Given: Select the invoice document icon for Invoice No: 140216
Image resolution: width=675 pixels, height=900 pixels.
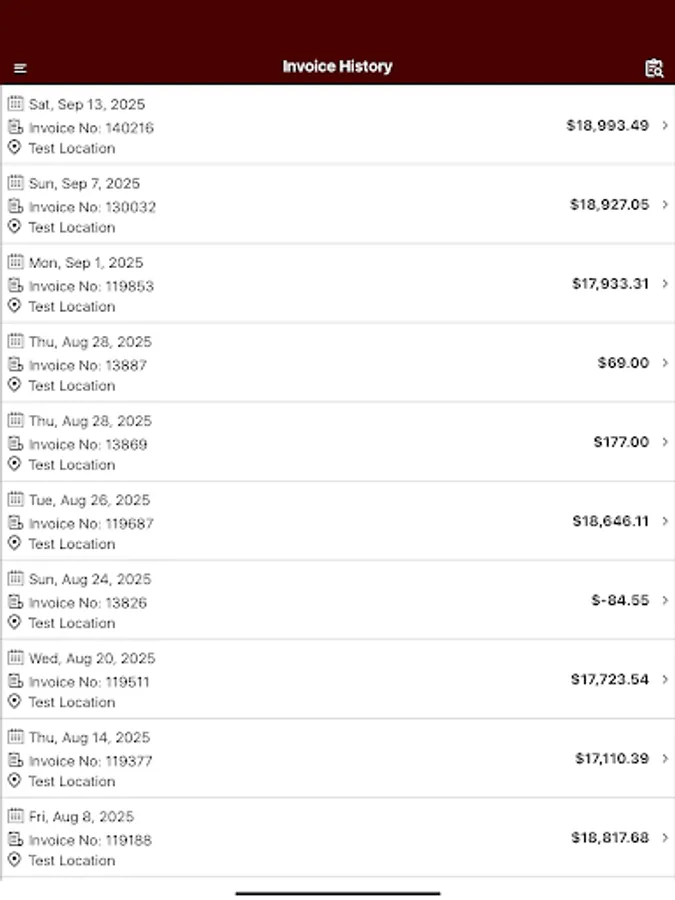Looking at the screenshot, I should (17, 127).
